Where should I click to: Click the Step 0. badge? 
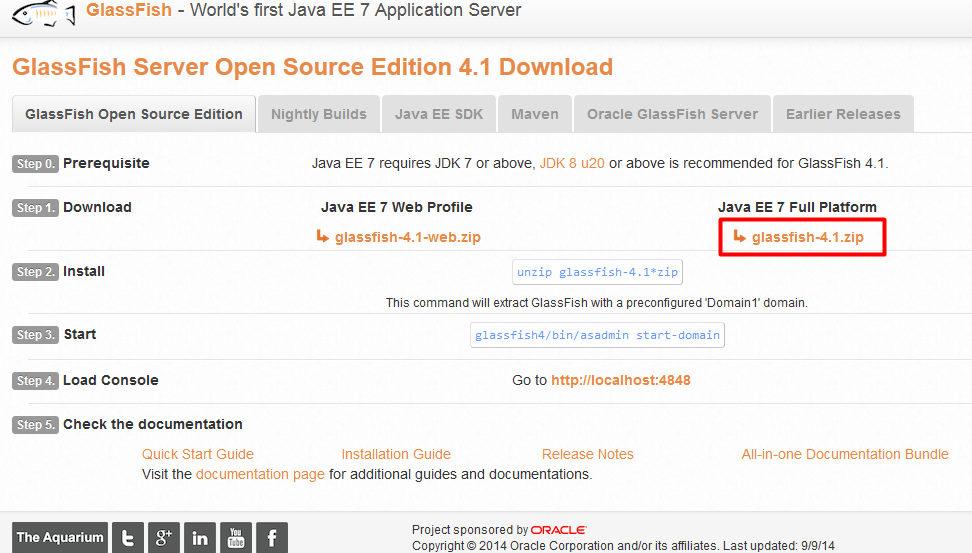pyautogui.click(x=35, y=164)
